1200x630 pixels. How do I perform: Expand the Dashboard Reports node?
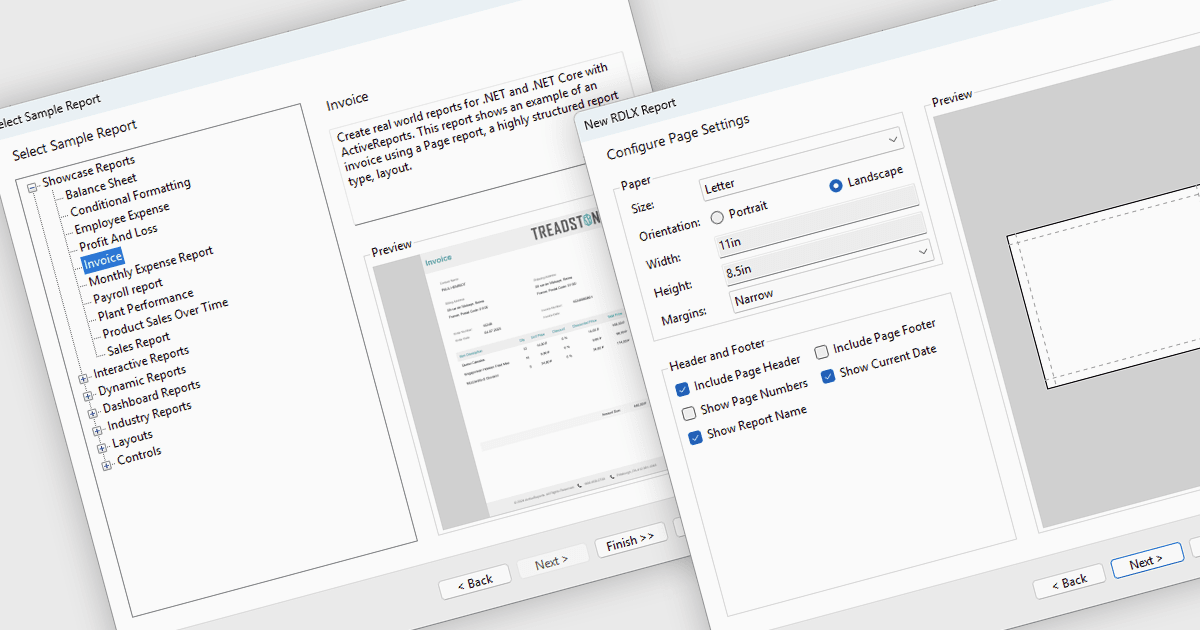click(93, 413)
